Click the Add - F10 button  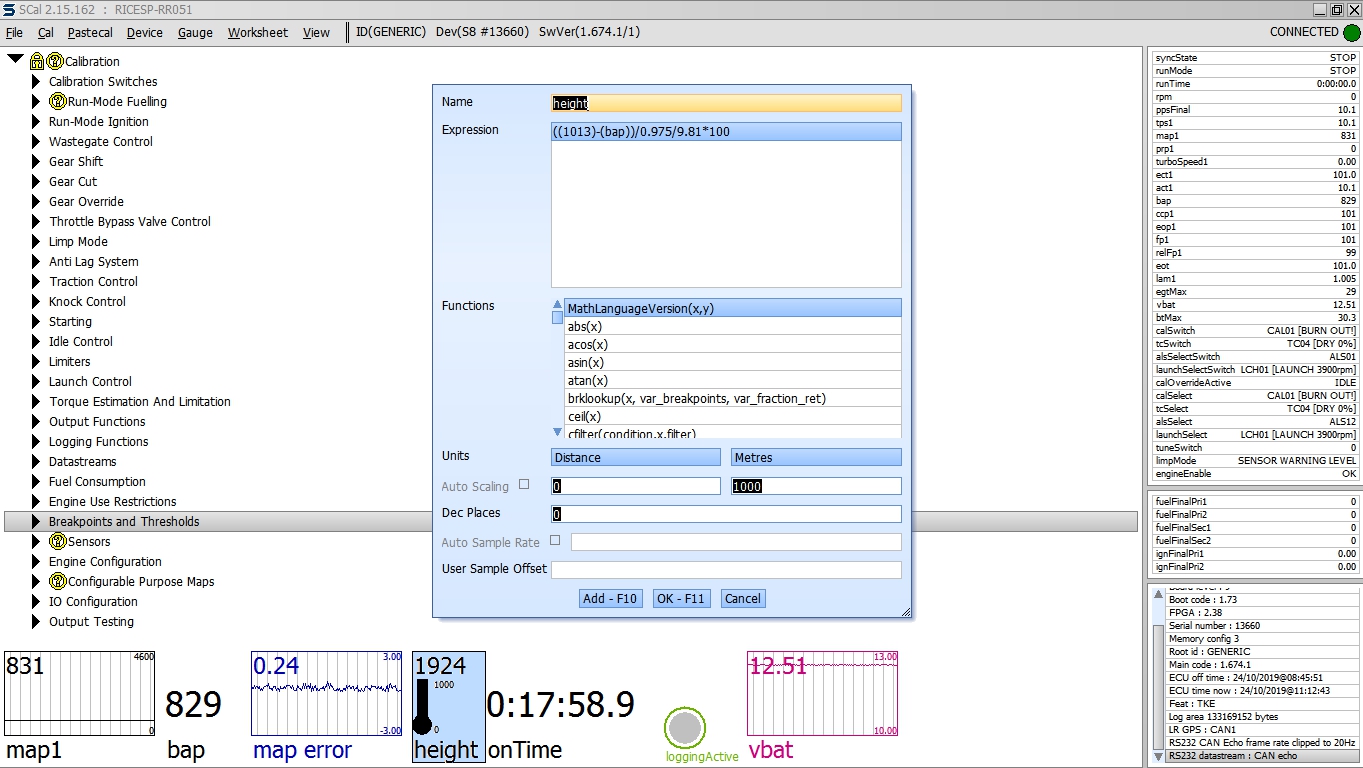tap(610, 598)
